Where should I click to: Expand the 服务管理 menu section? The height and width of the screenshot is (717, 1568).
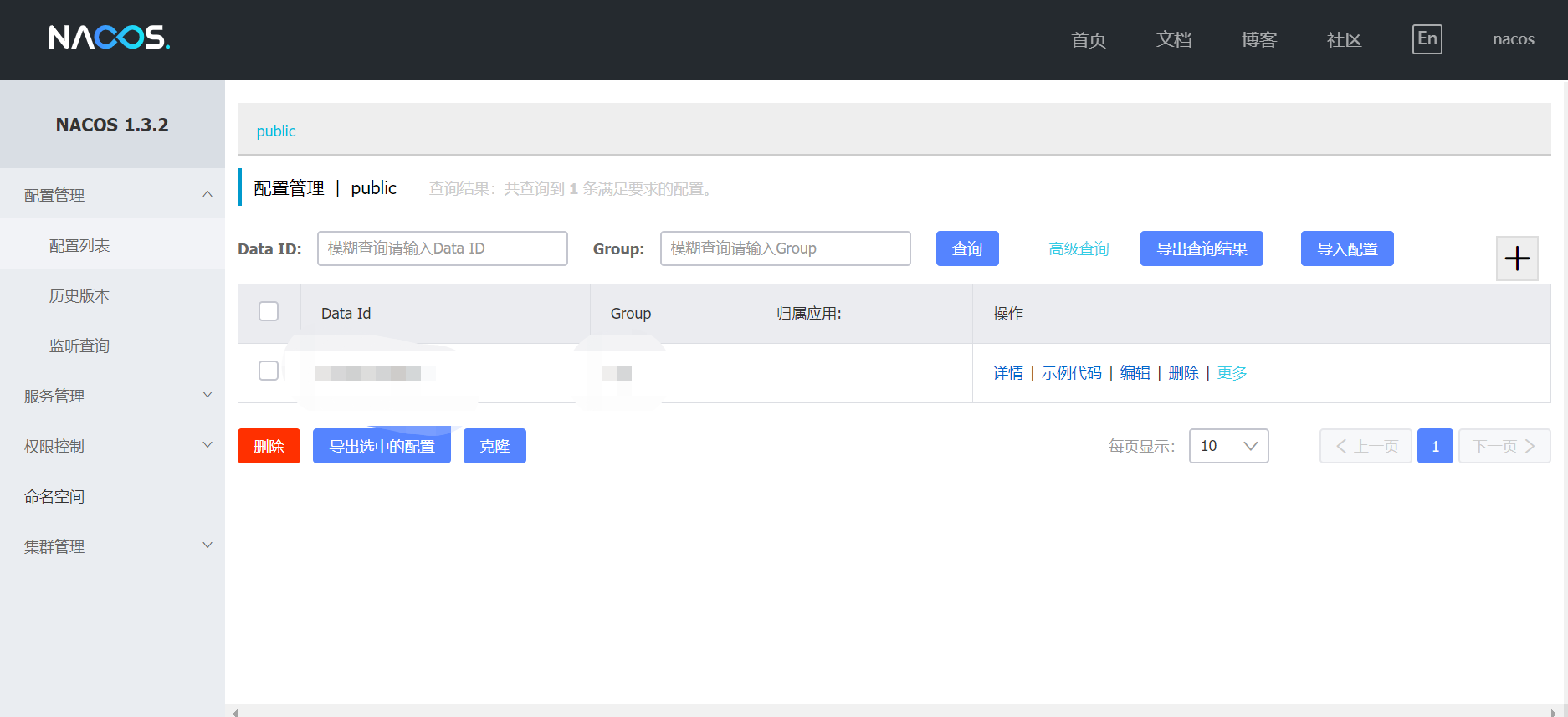tap(112, 396)
